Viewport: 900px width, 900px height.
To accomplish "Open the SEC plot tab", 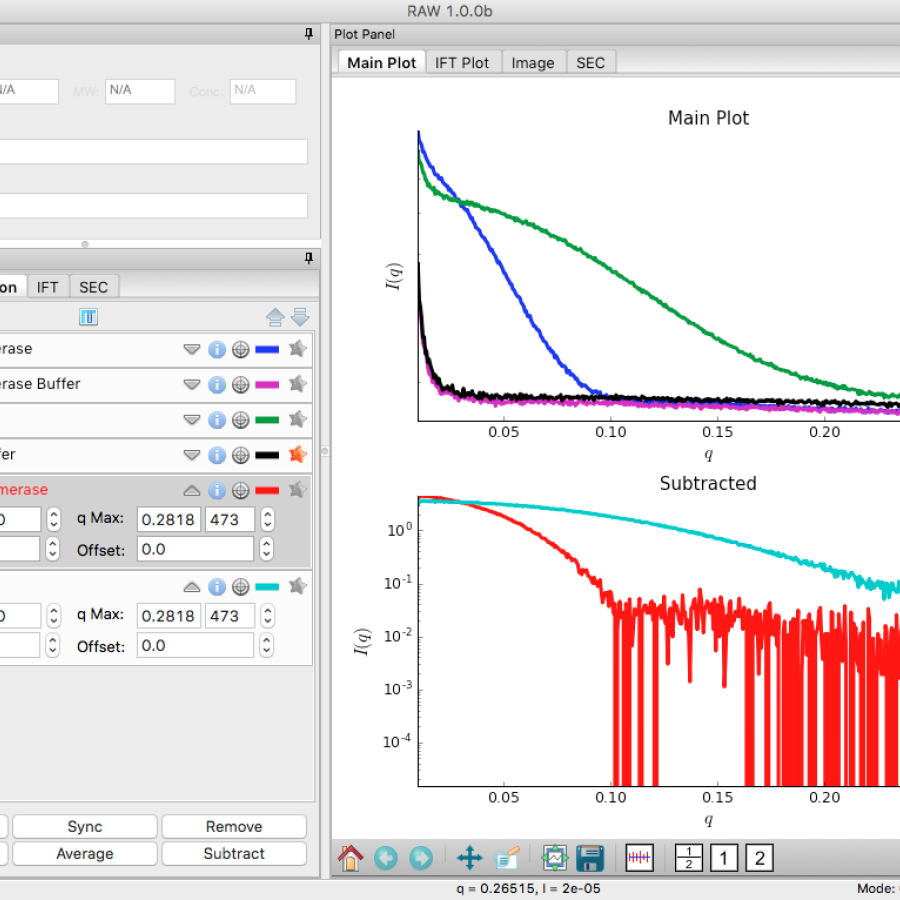I will tap(591, 63).
